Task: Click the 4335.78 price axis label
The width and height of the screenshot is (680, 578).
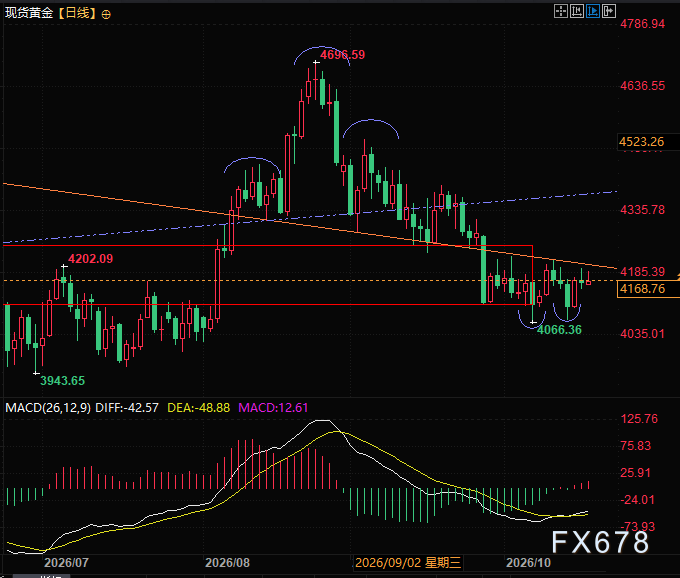Action: [x=642, y=210]
